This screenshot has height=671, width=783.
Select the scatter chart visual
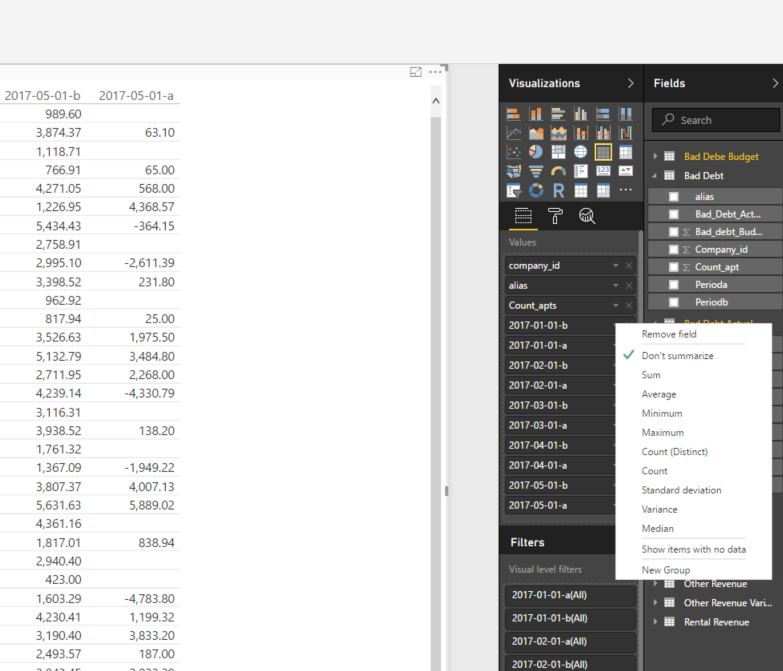(513, 152)
